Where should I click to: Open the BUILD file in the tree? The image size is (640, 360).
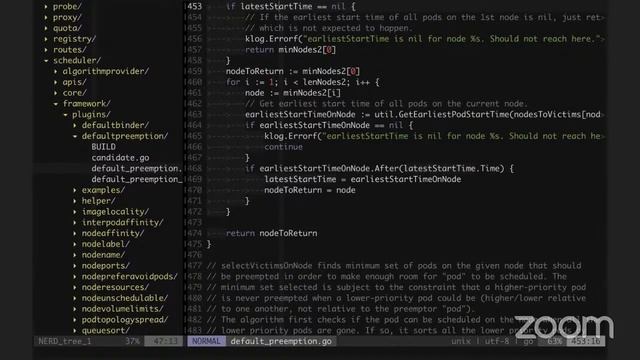click(x=103, y=147)
